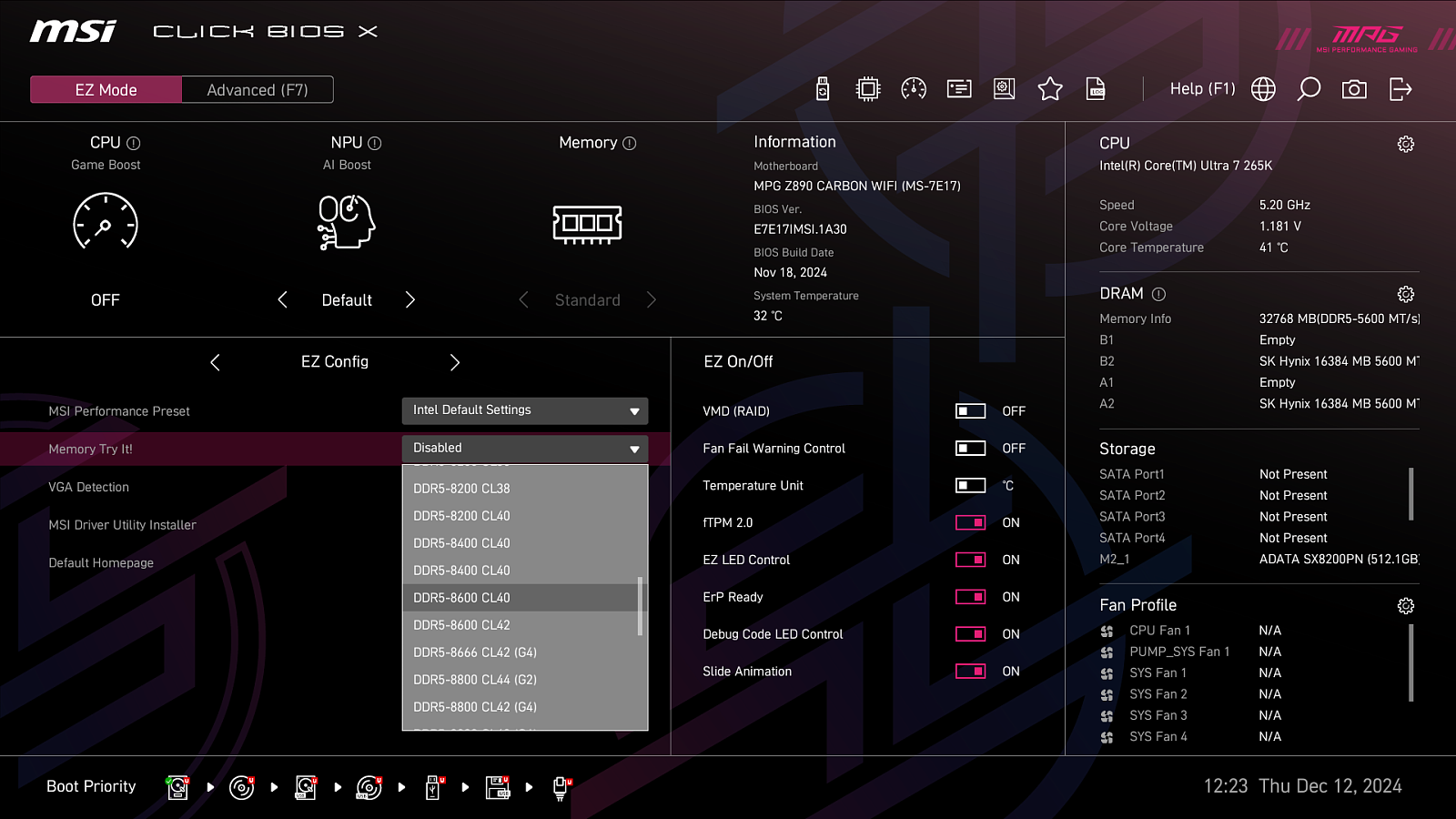The width and height of the screenshot is (1456, 819).
Task: Toggle ErP Ready switch
Action: pyautogui.click(x=970, y=597)
